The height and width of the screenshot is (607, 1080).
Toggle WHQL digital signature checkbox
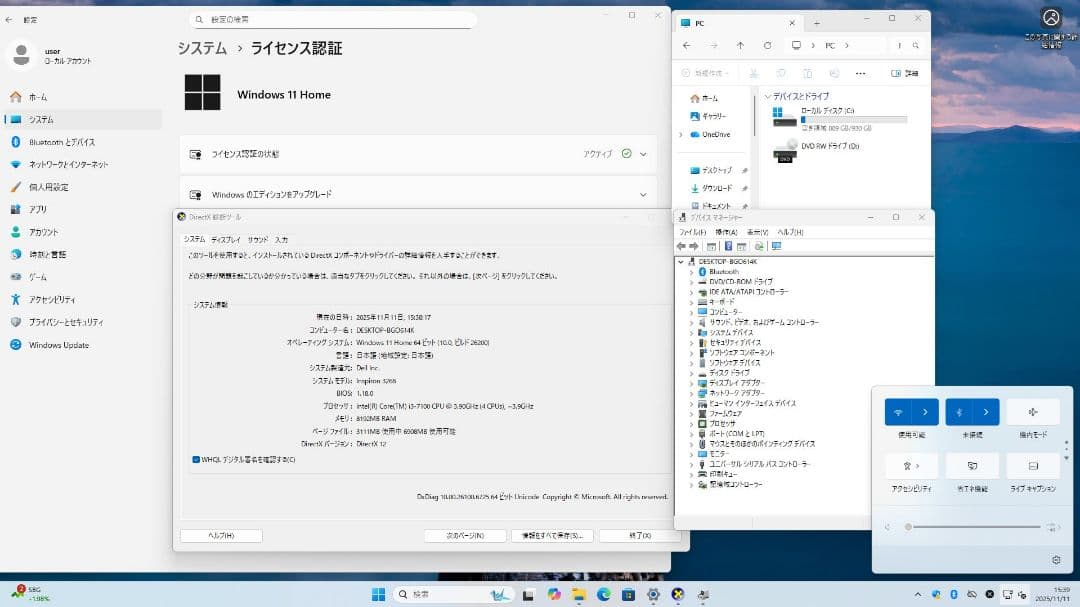pos(196,460)
